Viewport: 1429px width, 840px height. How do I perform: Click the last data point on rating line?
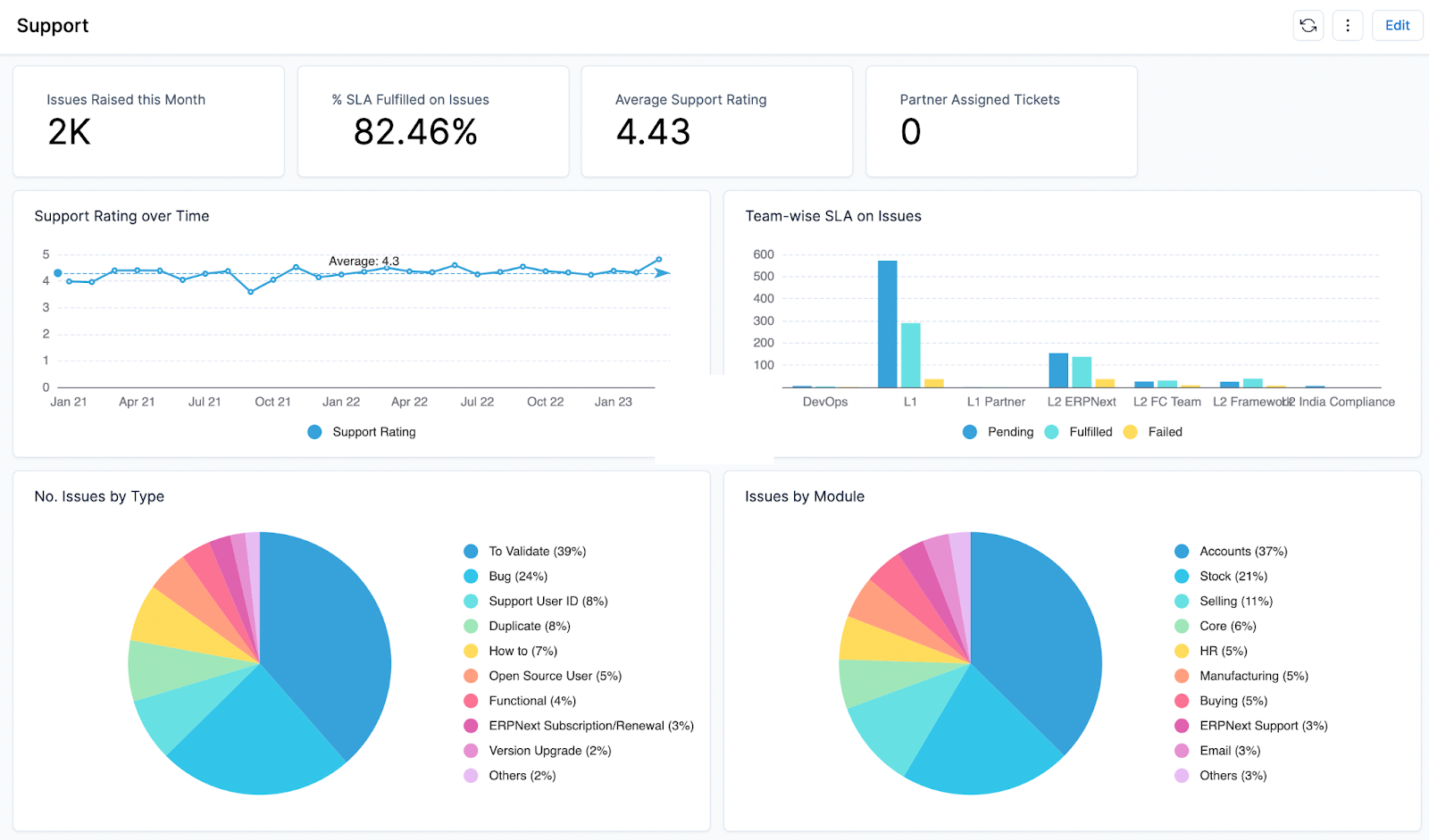pyautogui.click(x=659, y=260)
